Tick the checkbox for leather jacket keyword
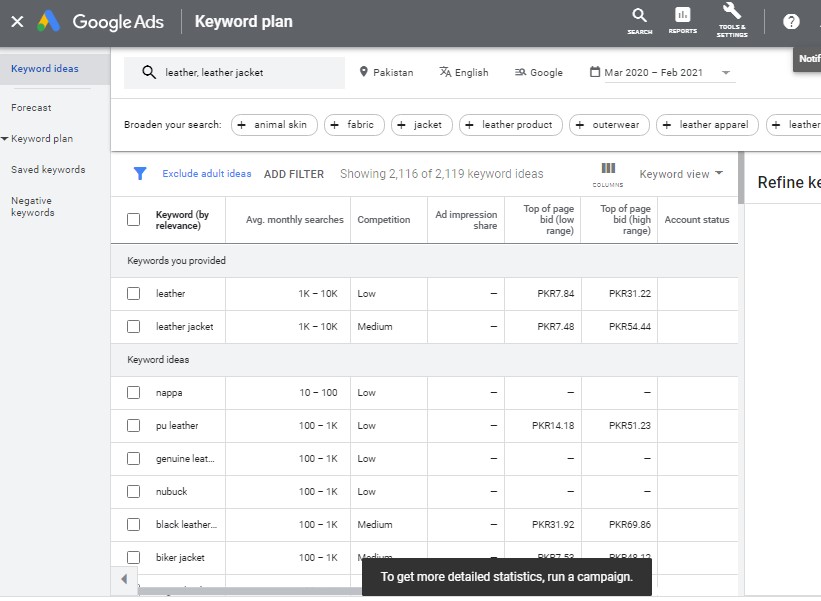Image resolution: width=821 pixels, height=601 pixels. 134,327
